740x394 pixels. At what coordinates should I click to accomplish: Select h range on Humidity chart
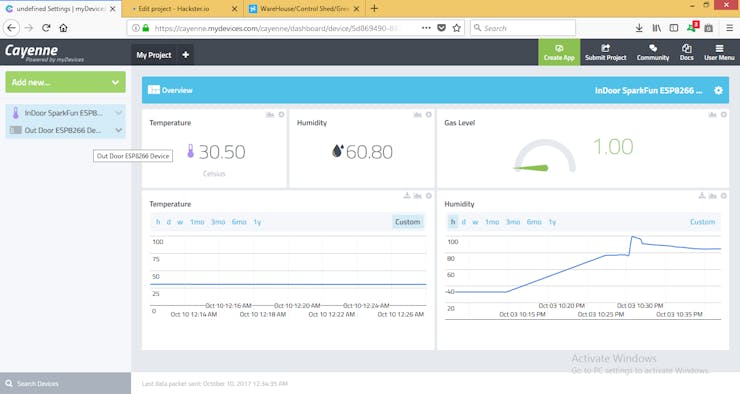tap(453, 222)
